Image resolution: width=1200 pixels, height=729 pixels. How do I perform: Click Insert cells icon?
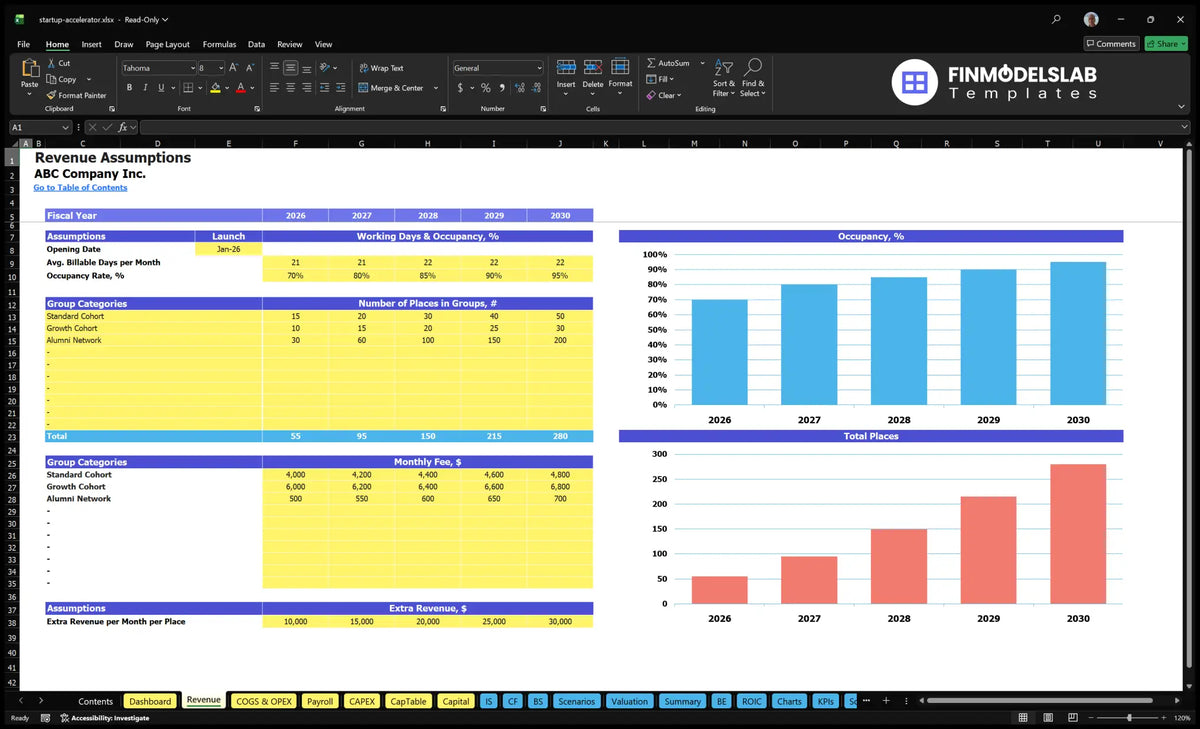pos(566,67)
